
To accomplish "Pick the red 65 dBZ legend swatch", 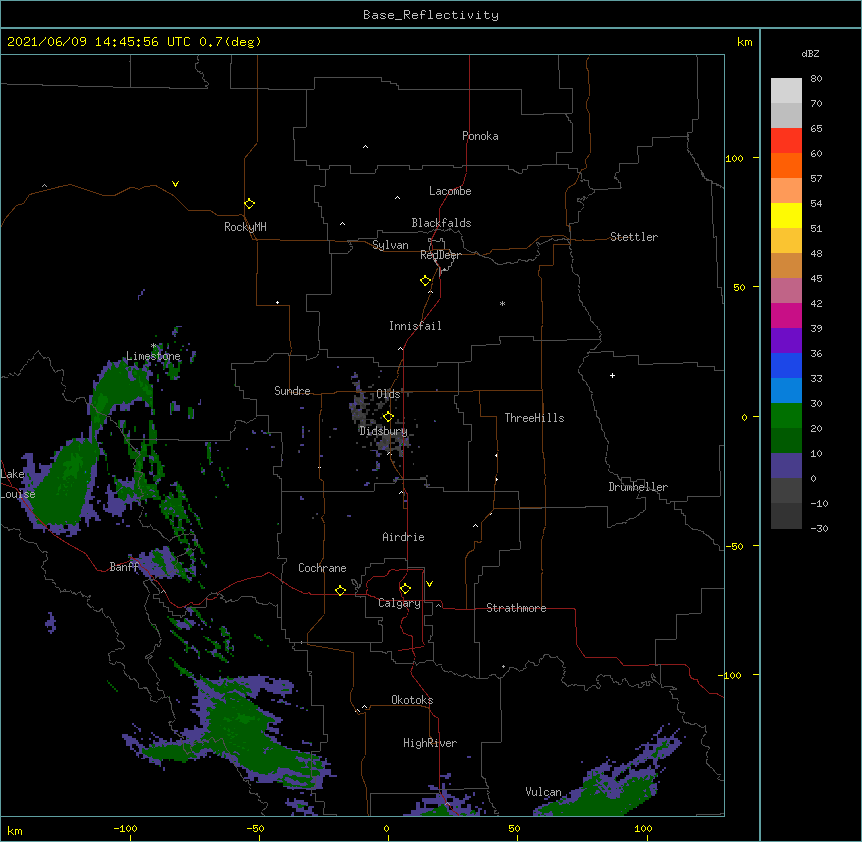I will tap(786, 141).
